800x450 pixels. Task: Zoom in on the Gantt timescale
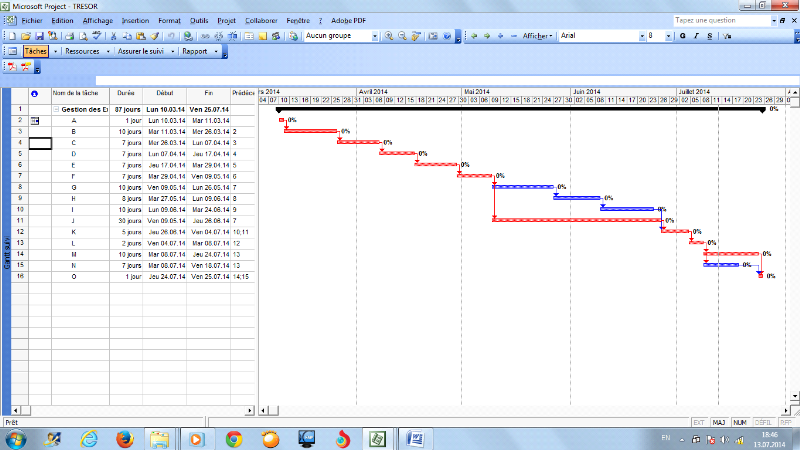[x=389, y=36]
